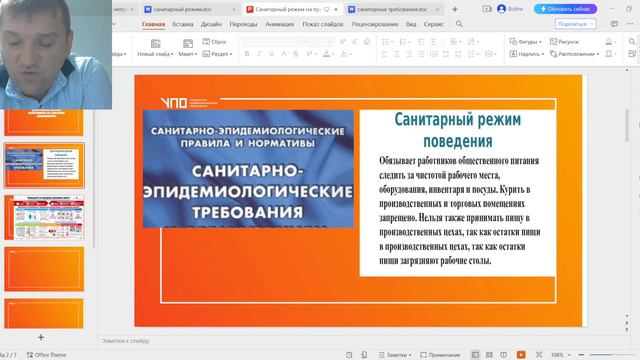Screen dimensions: 640x360
Task: Click the Поделиться share button
Action: 575,24
